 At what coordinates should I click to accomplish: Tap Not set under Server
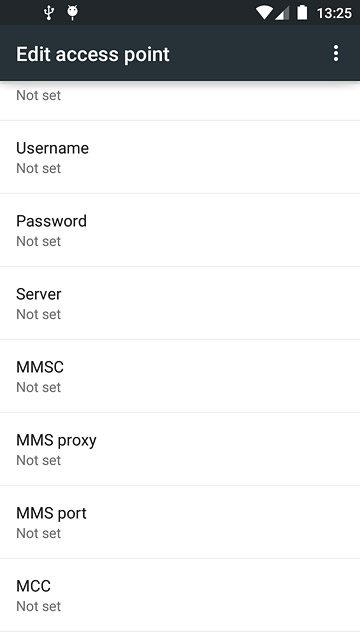(x=38, y=314)
